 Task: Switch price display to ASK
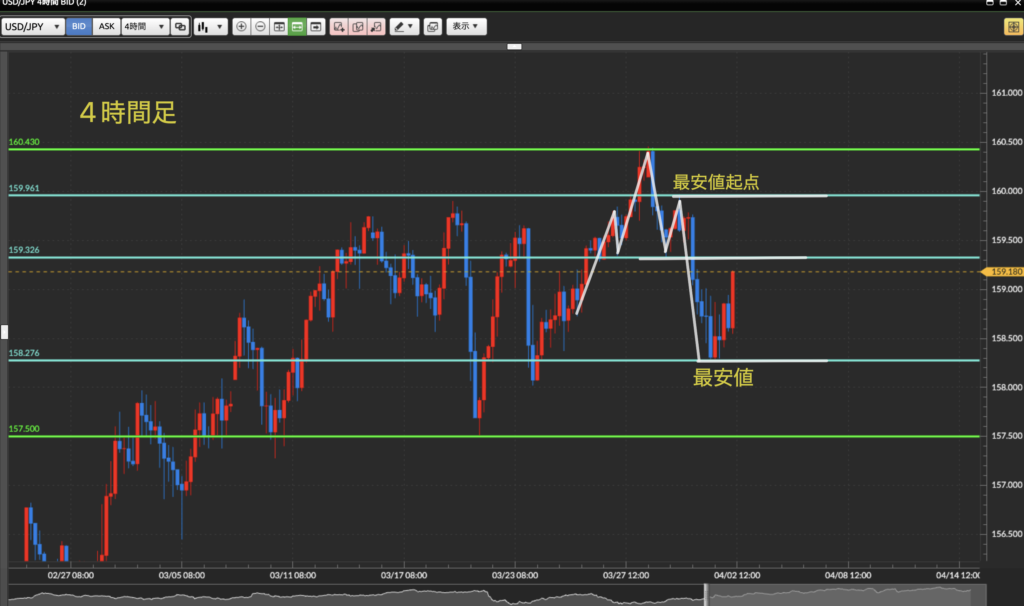point(106,27)
